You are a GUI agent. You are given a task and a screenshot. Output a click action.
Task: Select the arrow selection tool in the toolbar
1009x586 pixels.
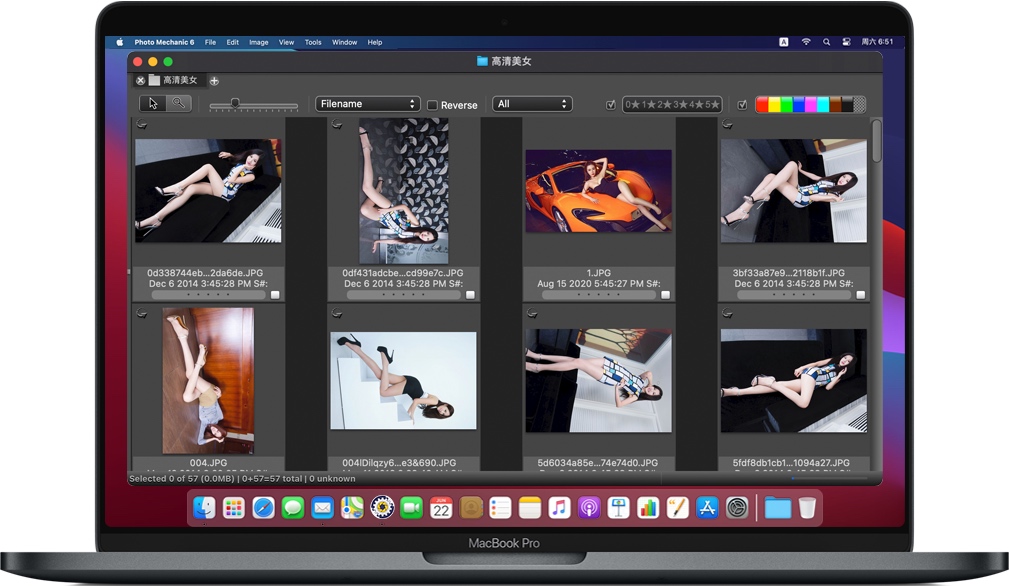(x=152, y=103)
